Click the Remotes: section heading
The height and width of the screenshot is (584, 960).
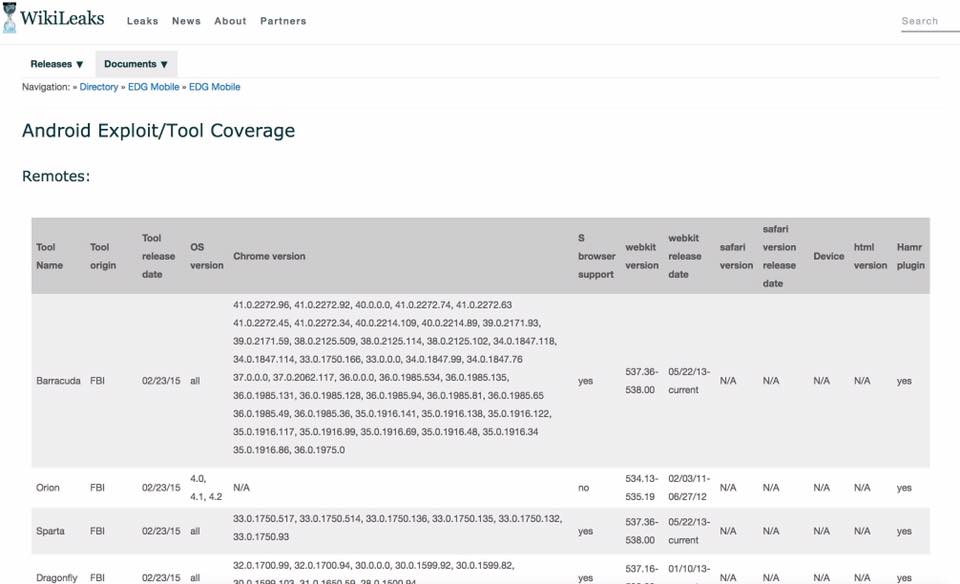pyautogui.click(x=56, y=176)
